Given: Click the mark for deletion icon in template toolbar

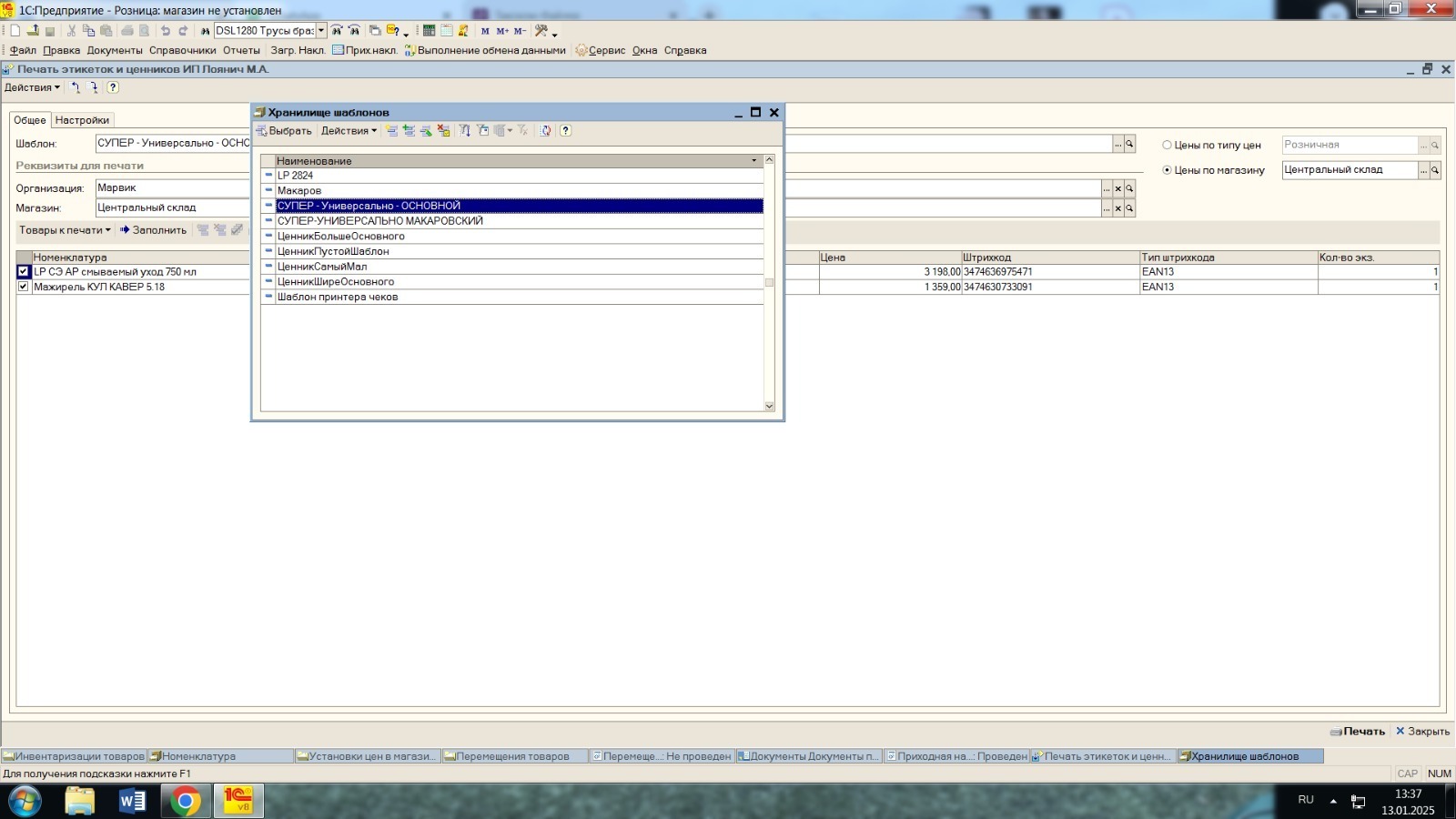Looking at the screenshot, I should 443,131.
